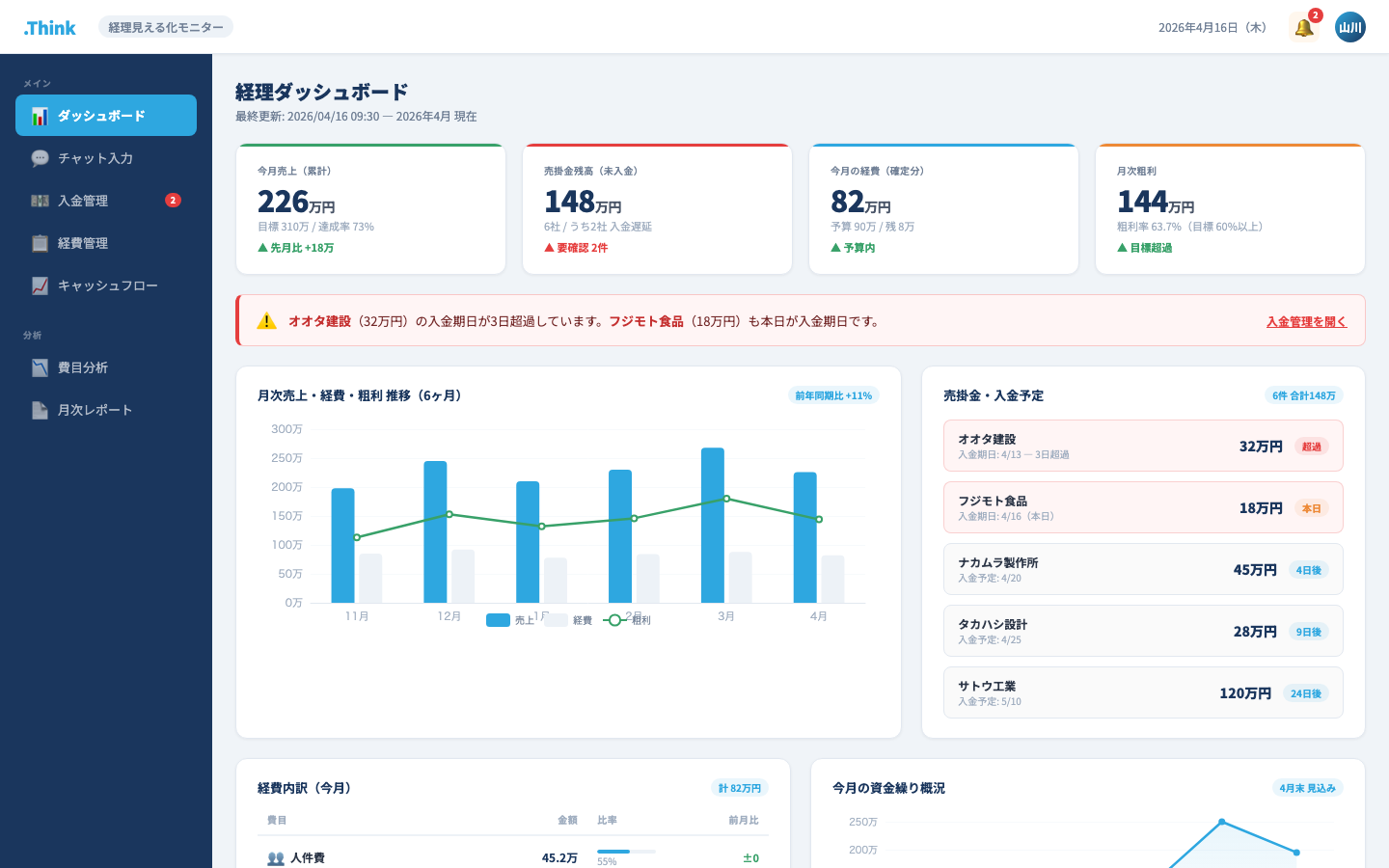
Task: Click the 45.2万 amount for 人件費
Action: (559, 857)
